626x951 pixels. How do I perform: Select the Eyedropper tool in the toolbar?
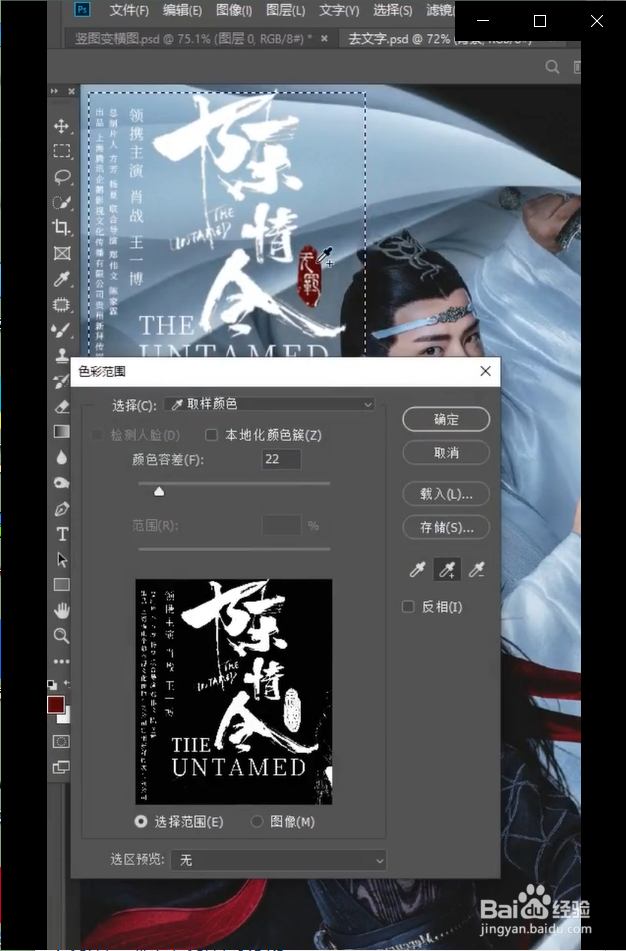tap(61, 278)
